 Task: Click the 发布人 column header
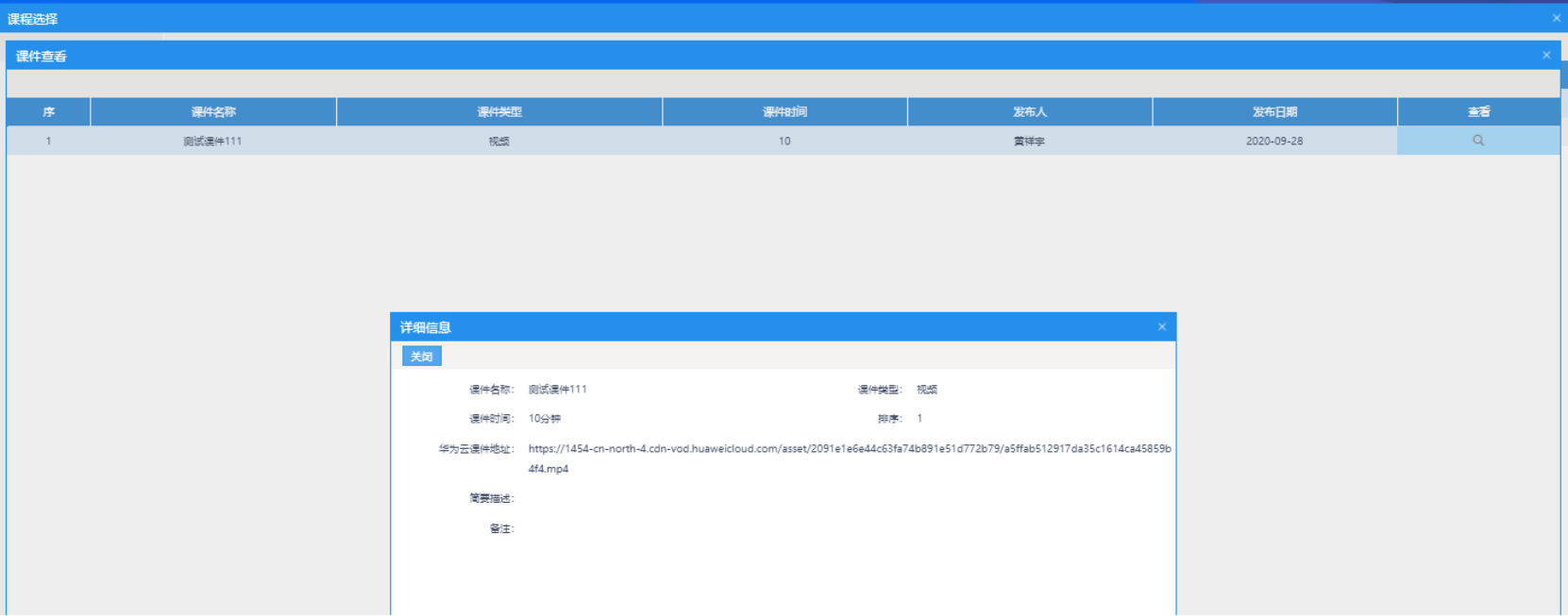tap(1030, 111)
